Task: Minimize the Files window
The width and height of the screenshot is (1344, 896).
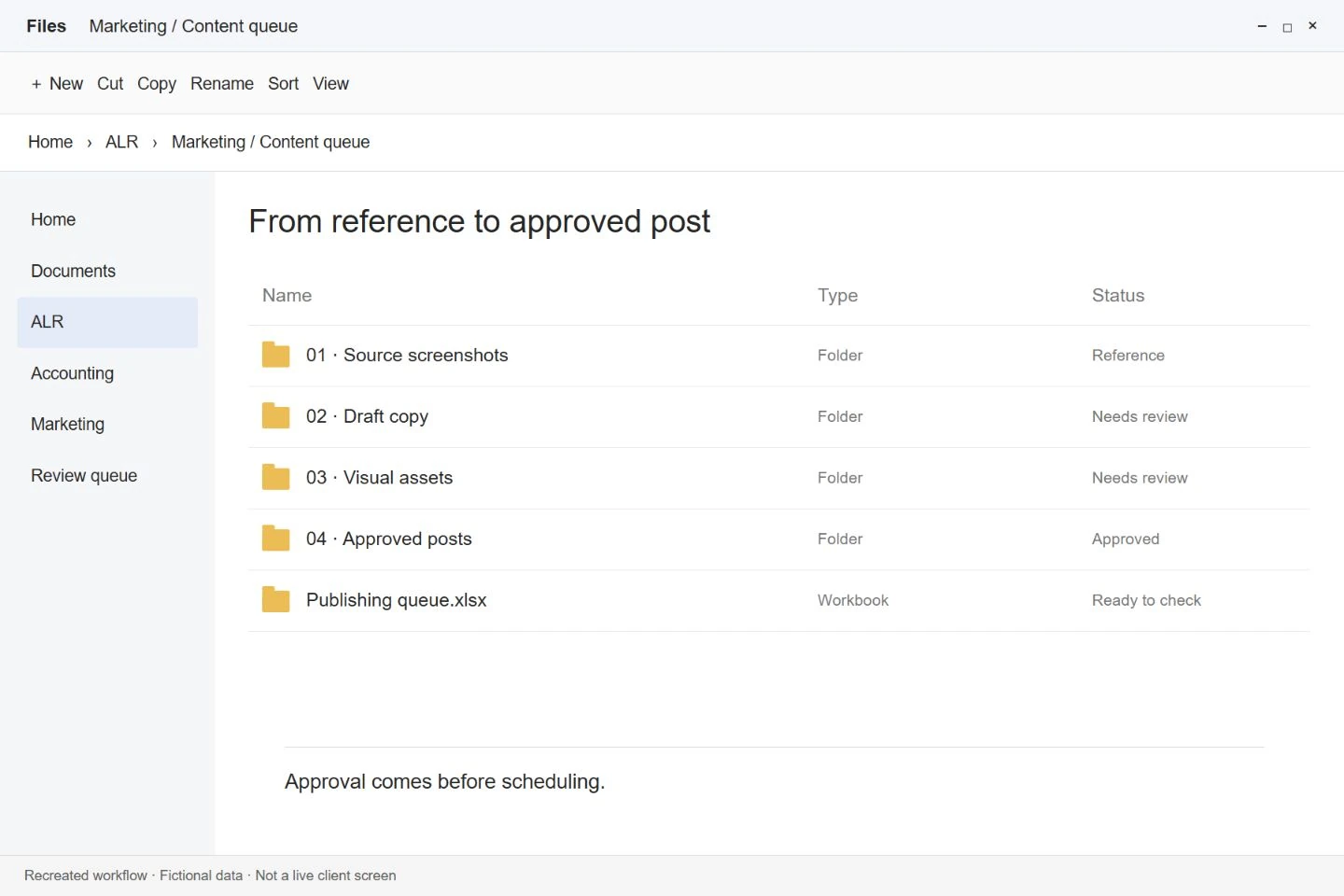Action: click(1262, 26)
